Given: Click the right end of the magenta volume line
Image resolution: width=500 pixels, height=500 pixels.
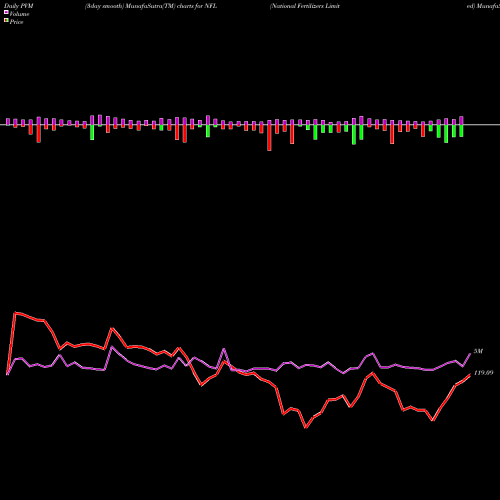Looking at the screenshot, I should (x=470, y=354).
